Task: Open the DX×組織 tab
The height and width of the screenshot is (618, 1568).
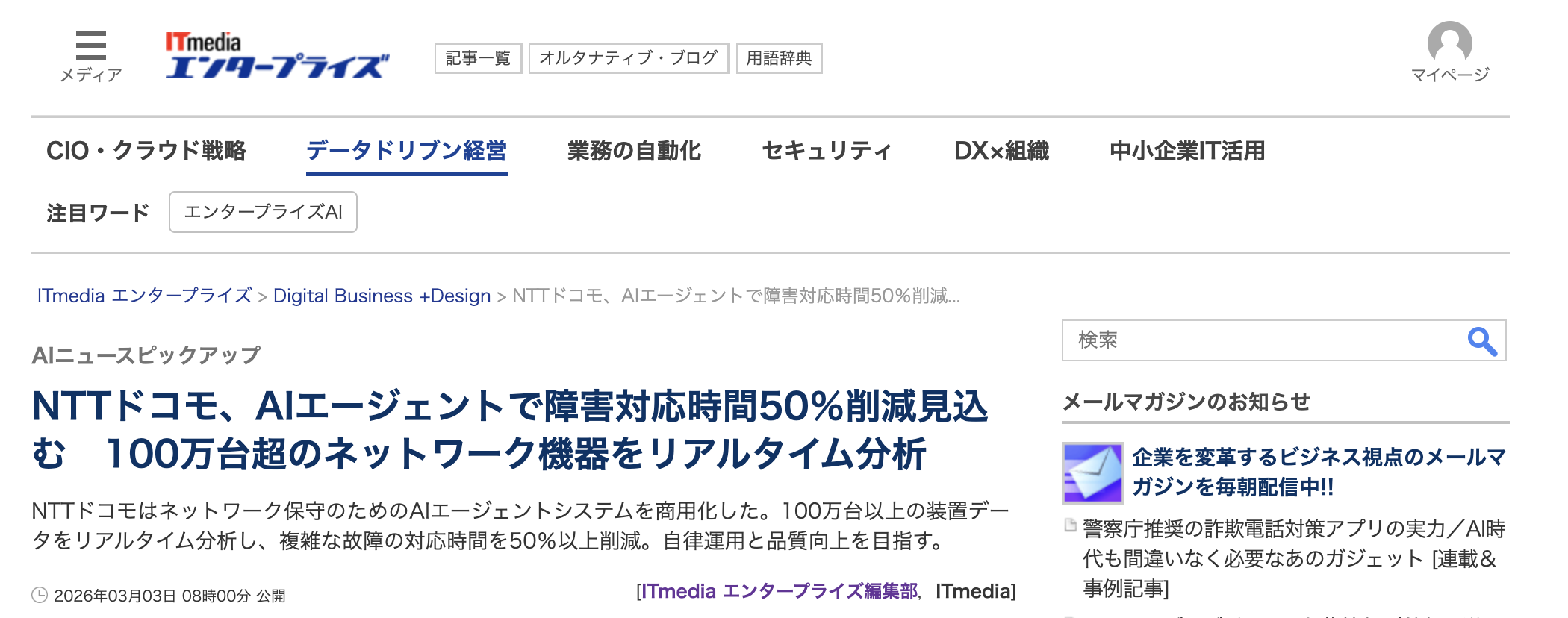Action: point(1001,151)
